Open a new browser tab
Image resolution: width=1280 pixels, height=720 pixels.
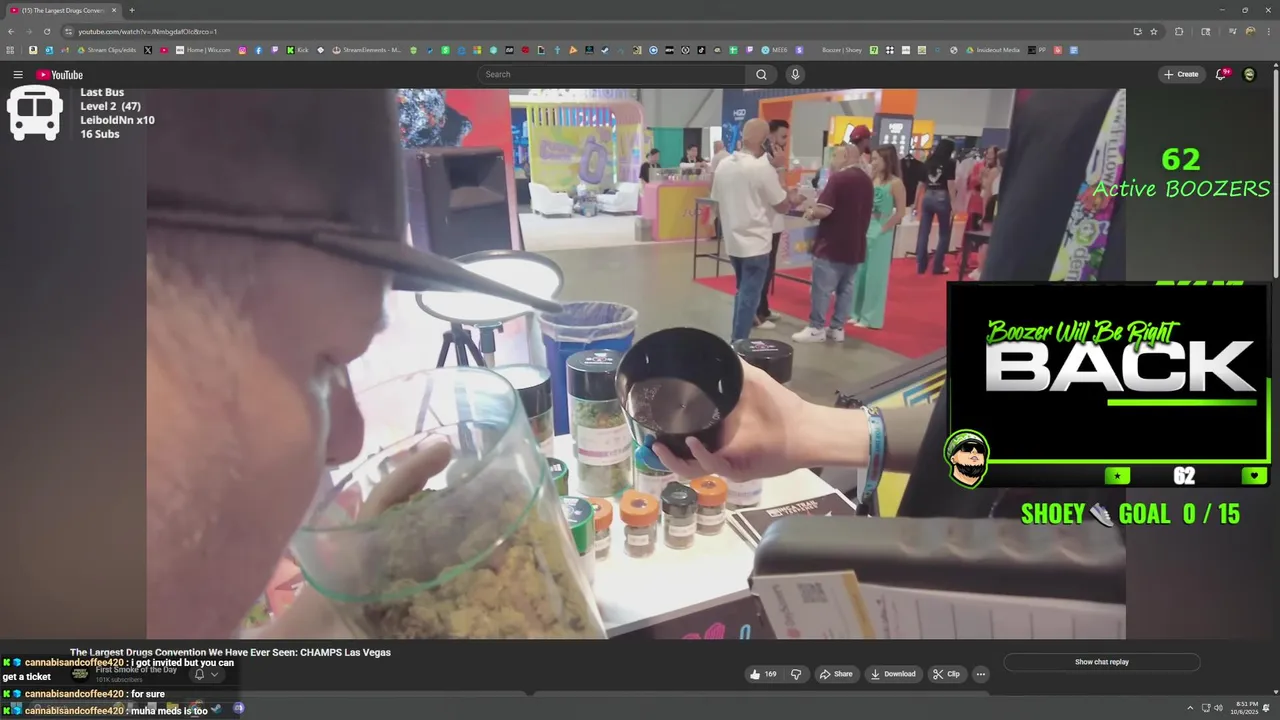[x=132, y=10]
